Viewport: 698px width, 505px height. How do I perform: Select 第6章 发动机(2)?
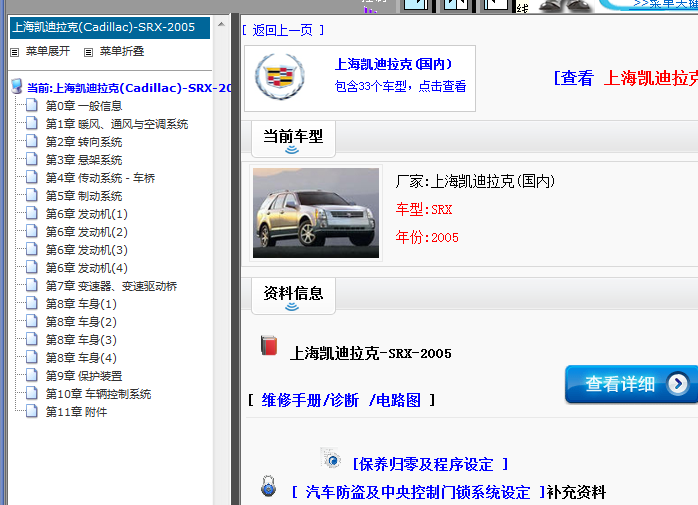(87, 232)
